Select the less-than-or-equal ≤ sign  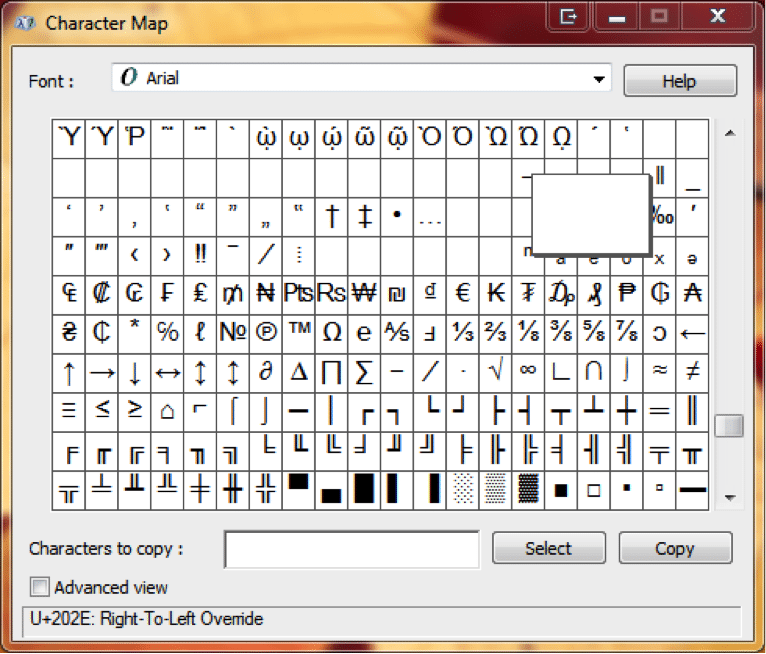[x=102, y=410]
